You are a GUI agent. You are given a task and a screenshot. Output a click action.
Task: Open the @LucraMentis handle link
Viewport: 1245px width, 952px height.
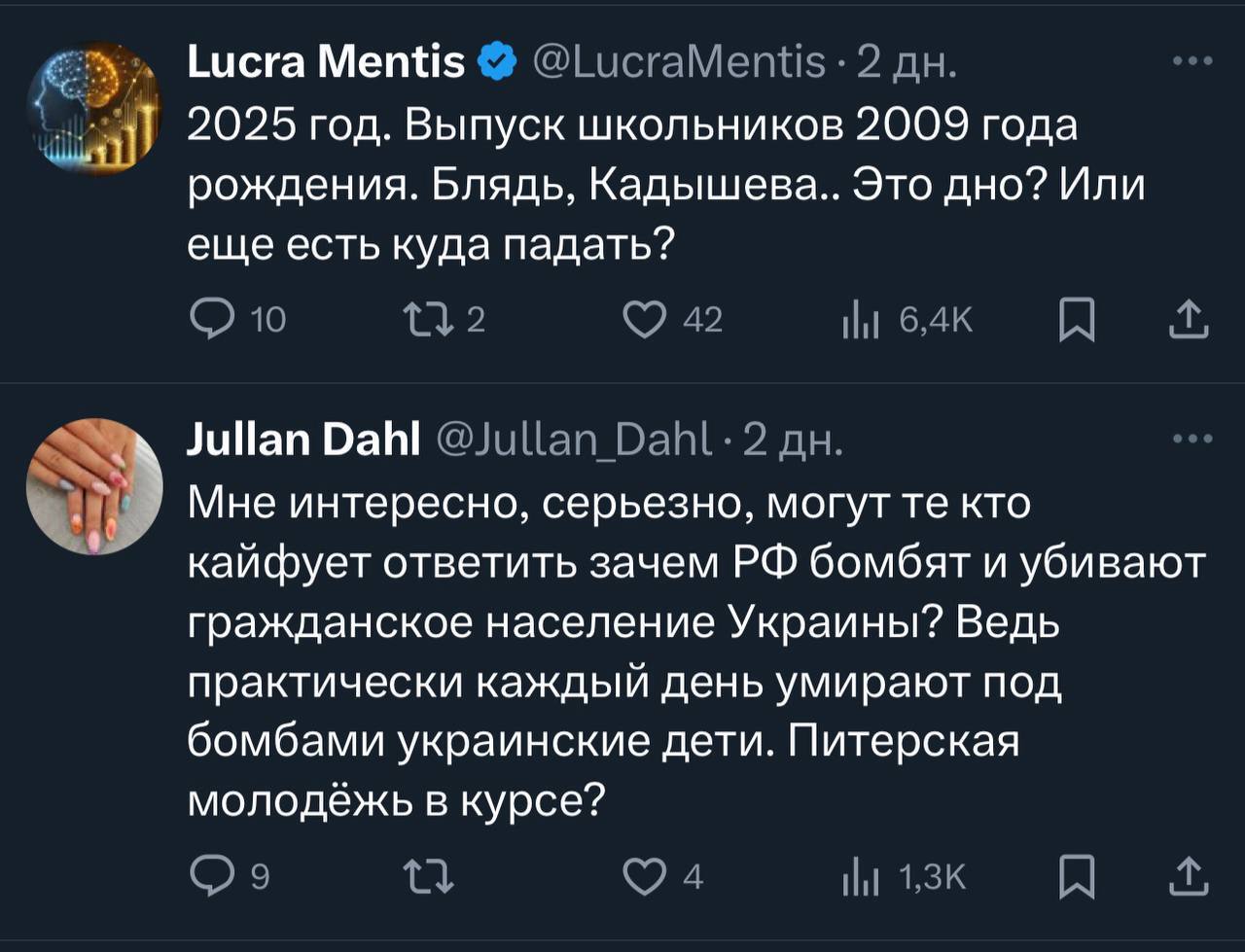coord(678,63)
